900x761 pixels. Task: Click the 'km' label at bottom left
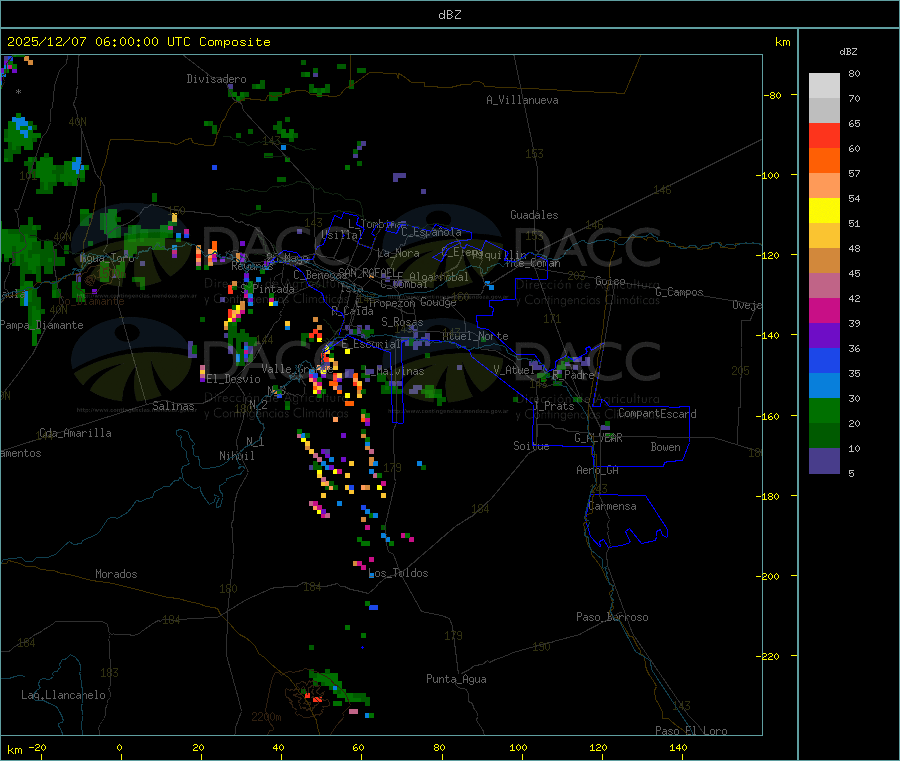(x=15, y=750)
